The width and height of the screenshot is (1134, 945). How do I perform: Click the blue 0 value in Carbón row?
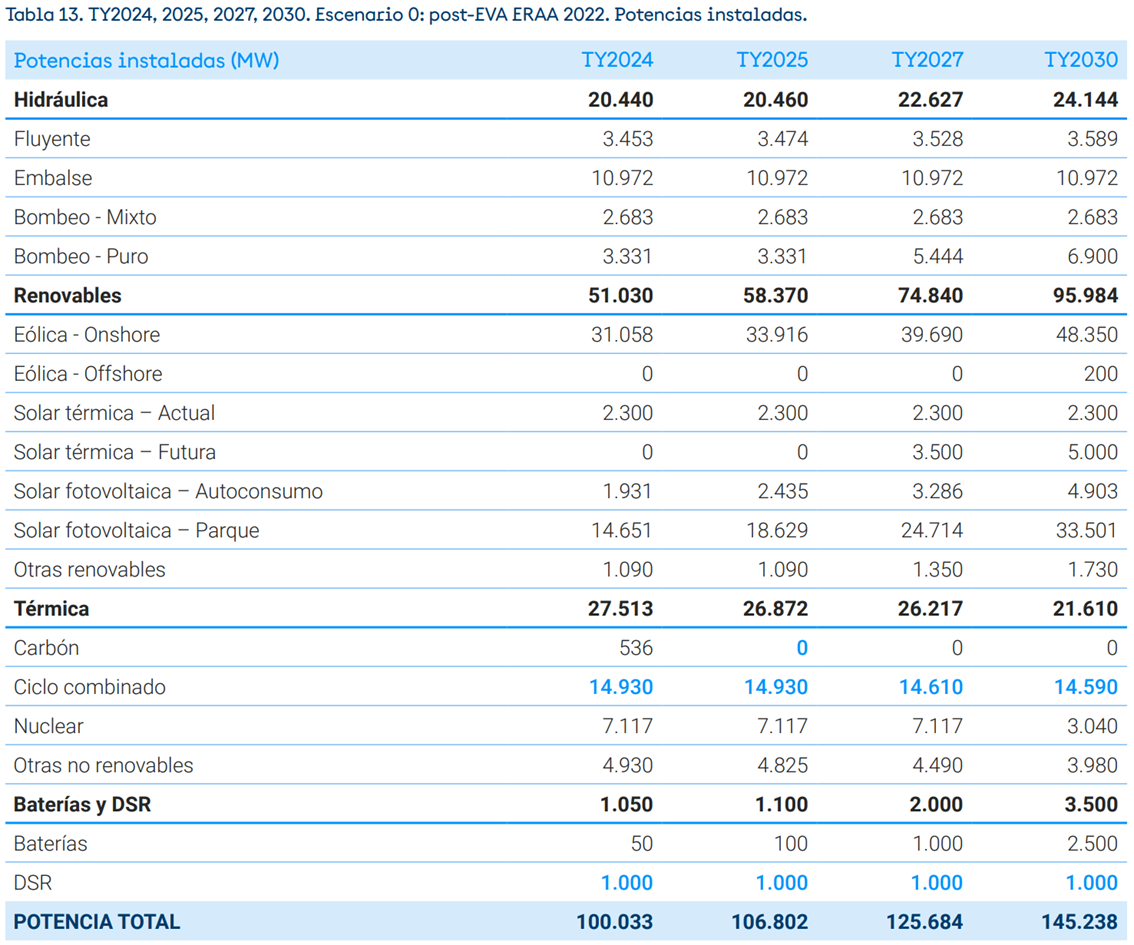[801, 648]
